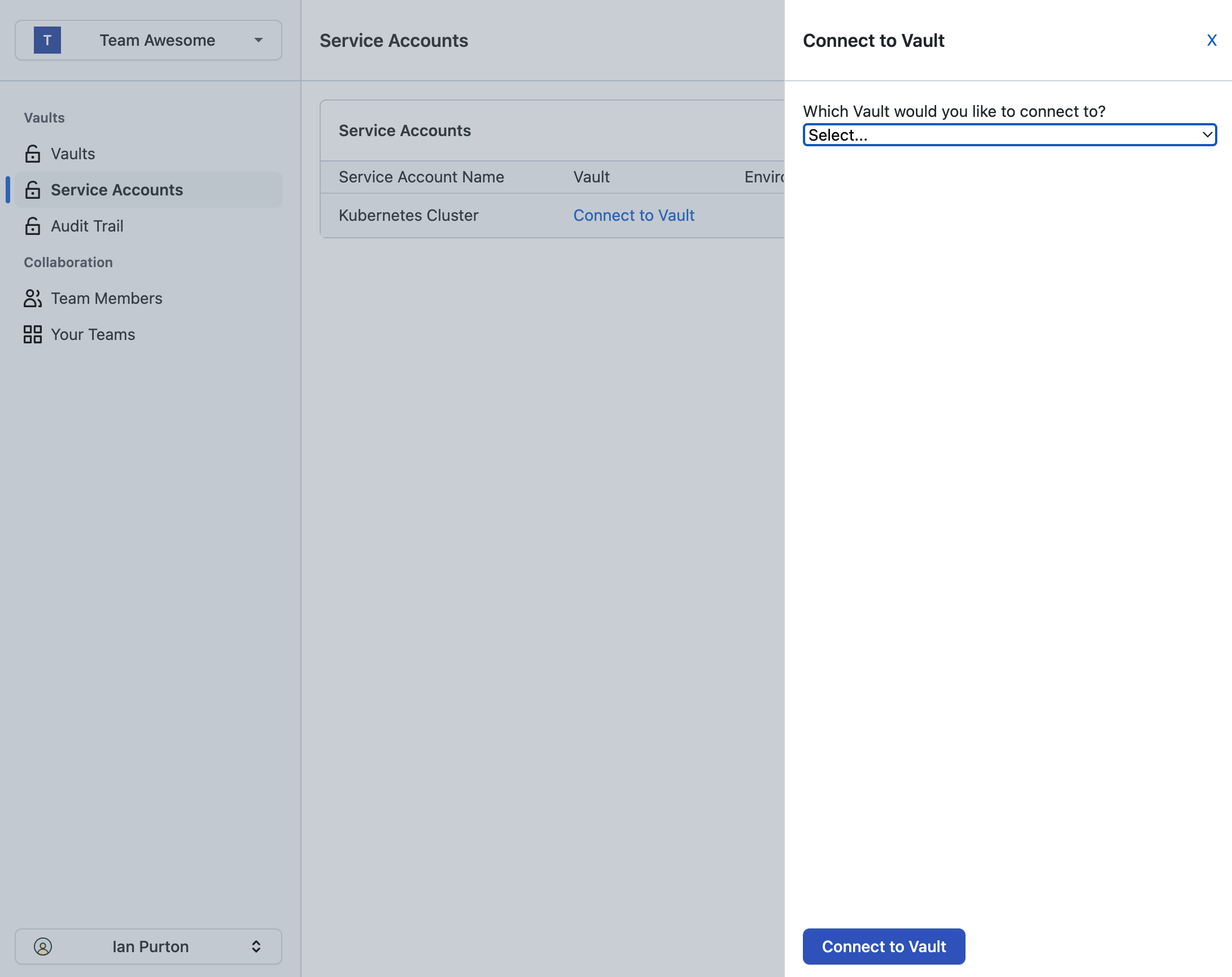Image resolution: width=1232 pixels, height=977 pixels.
Task: Close the Connect to Vault panel
Action: tap(1212, 40)
